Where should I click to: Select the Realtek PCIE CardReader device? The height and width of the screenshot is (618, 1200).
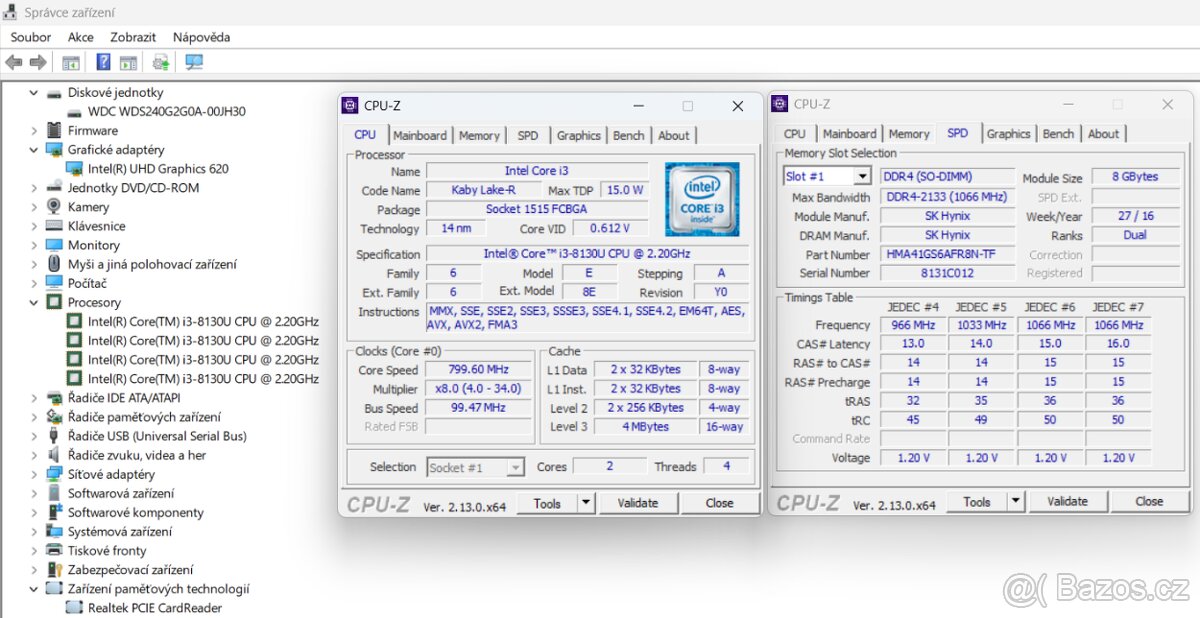(154, 608)
